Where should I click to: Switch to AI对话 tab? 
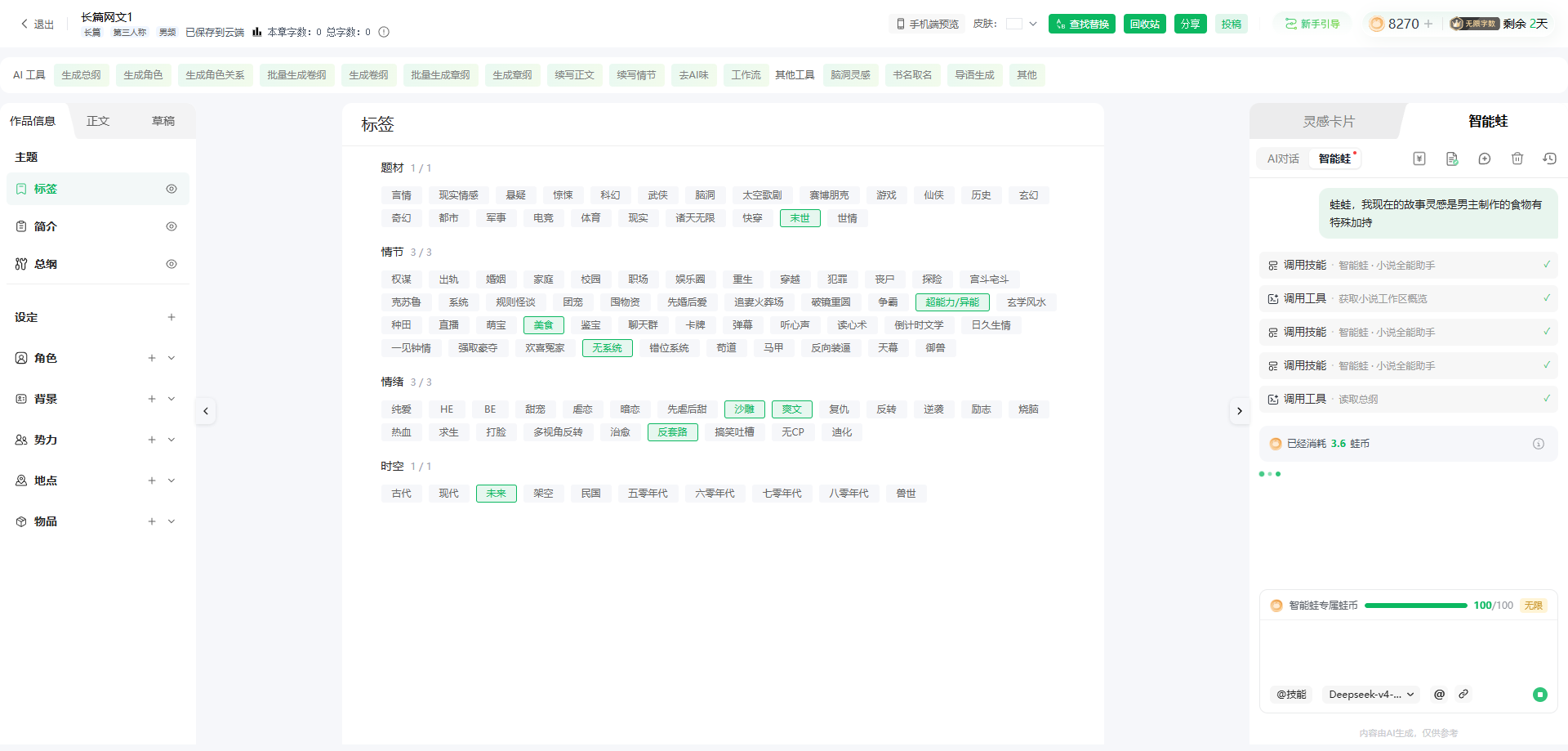pos(1283,159)
